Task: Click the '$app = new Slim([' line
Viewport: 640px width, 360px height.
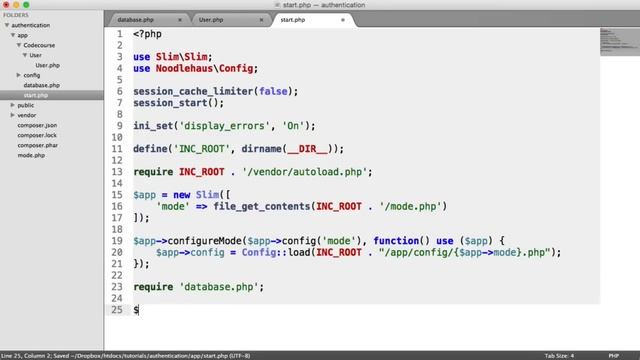Action: 182,195
